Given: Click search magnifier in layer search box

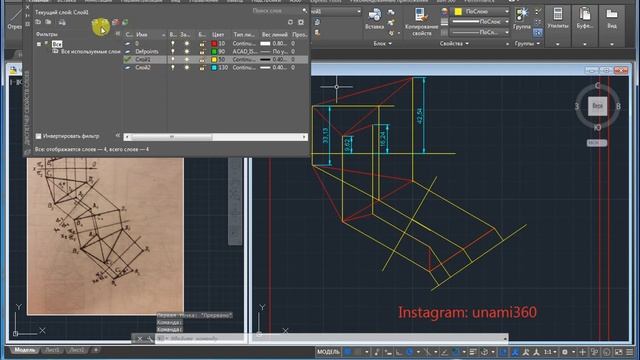Looking at the screenshot, I should coord(304,11).
